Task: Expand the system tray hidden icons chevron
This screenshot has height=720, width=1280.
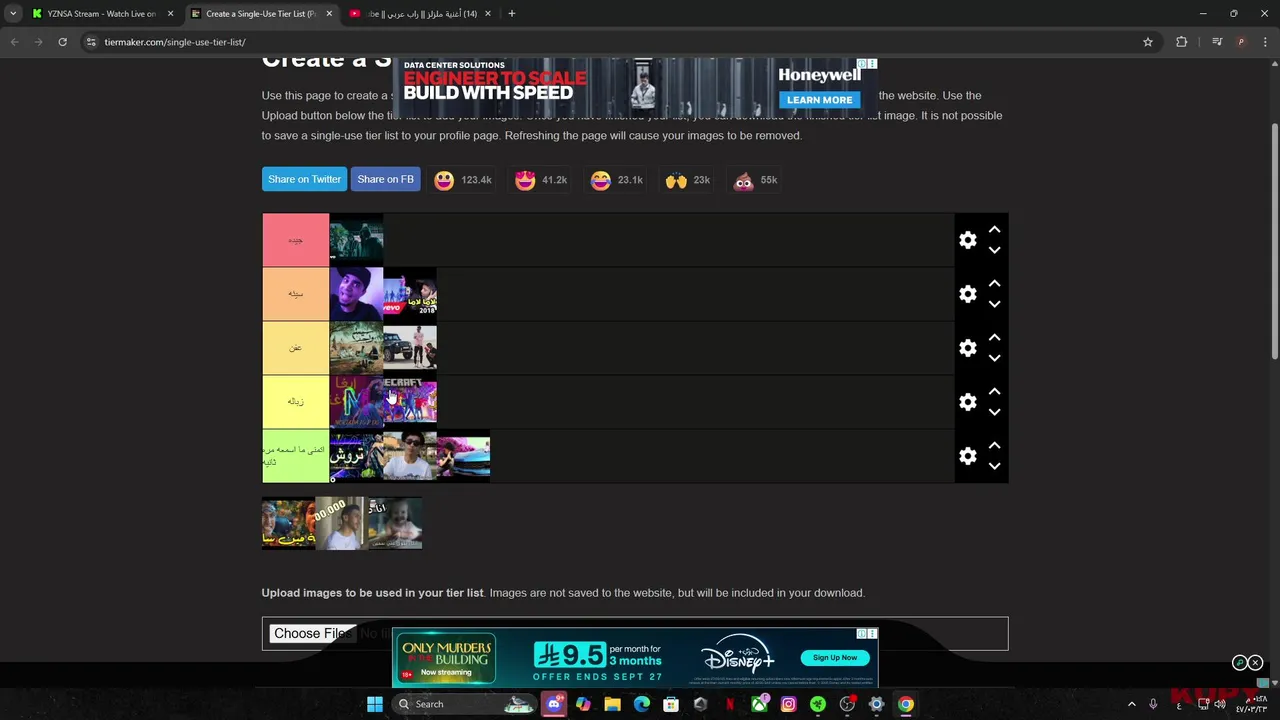Action: pos(1132,704)
